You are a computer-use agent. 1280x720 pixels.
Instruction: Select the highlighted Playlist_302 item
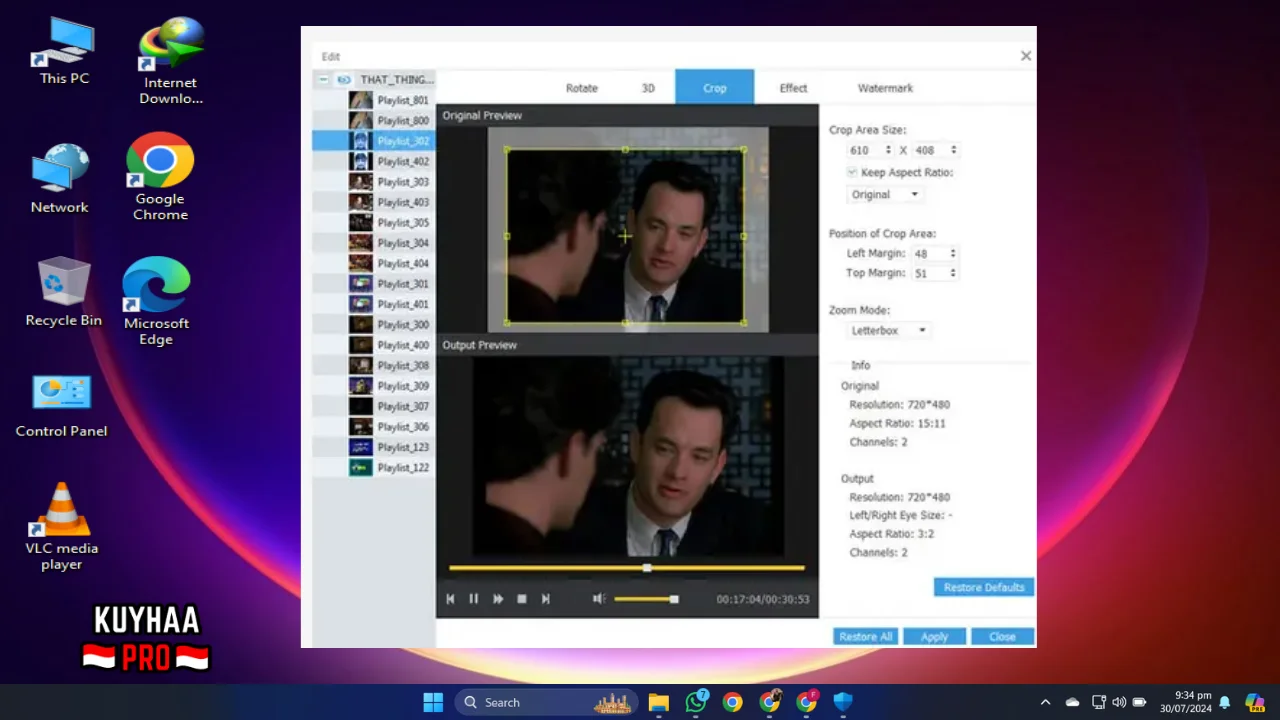click(374, 141)
